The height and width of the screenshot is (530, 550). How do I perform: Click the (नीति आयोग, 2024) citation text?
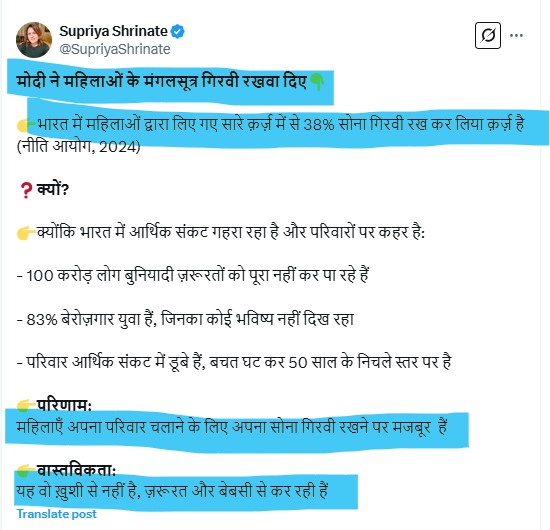tap(79, 146)
